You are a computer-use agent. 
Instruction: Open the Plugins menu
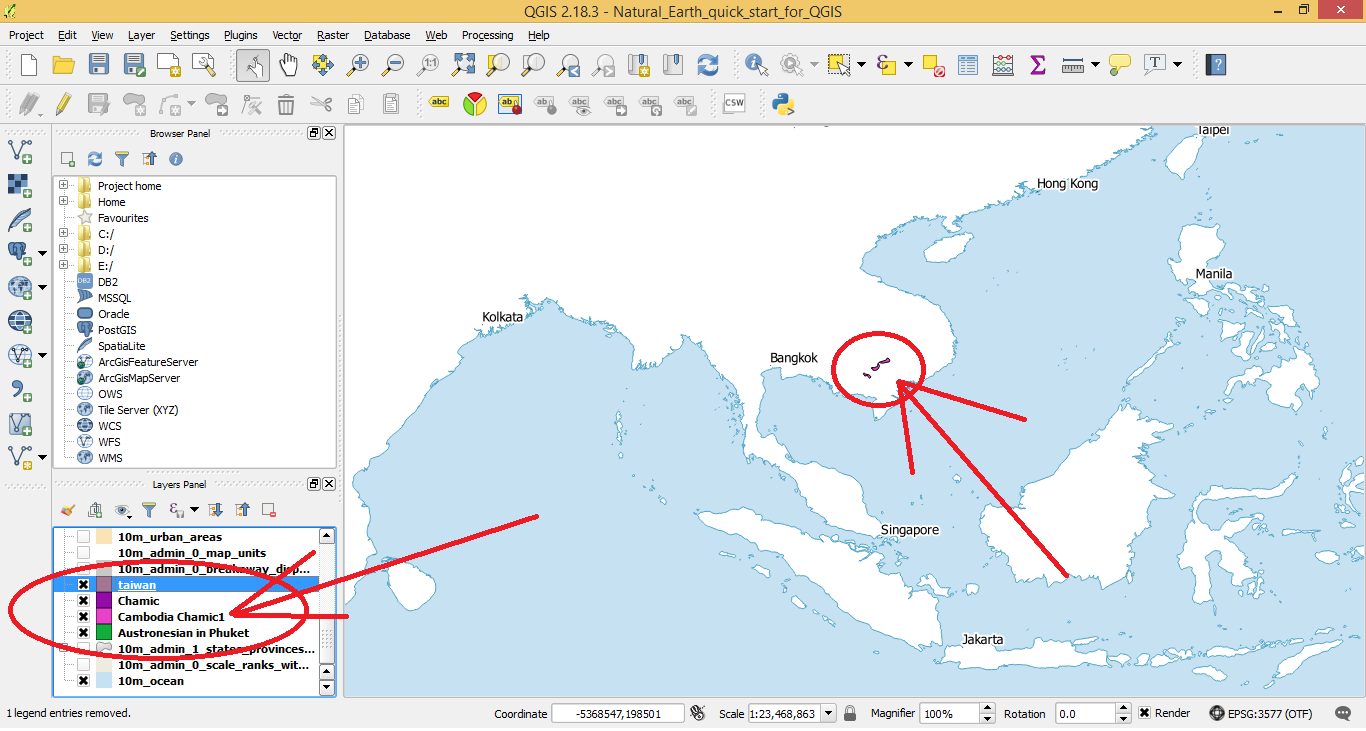[240, 35]
